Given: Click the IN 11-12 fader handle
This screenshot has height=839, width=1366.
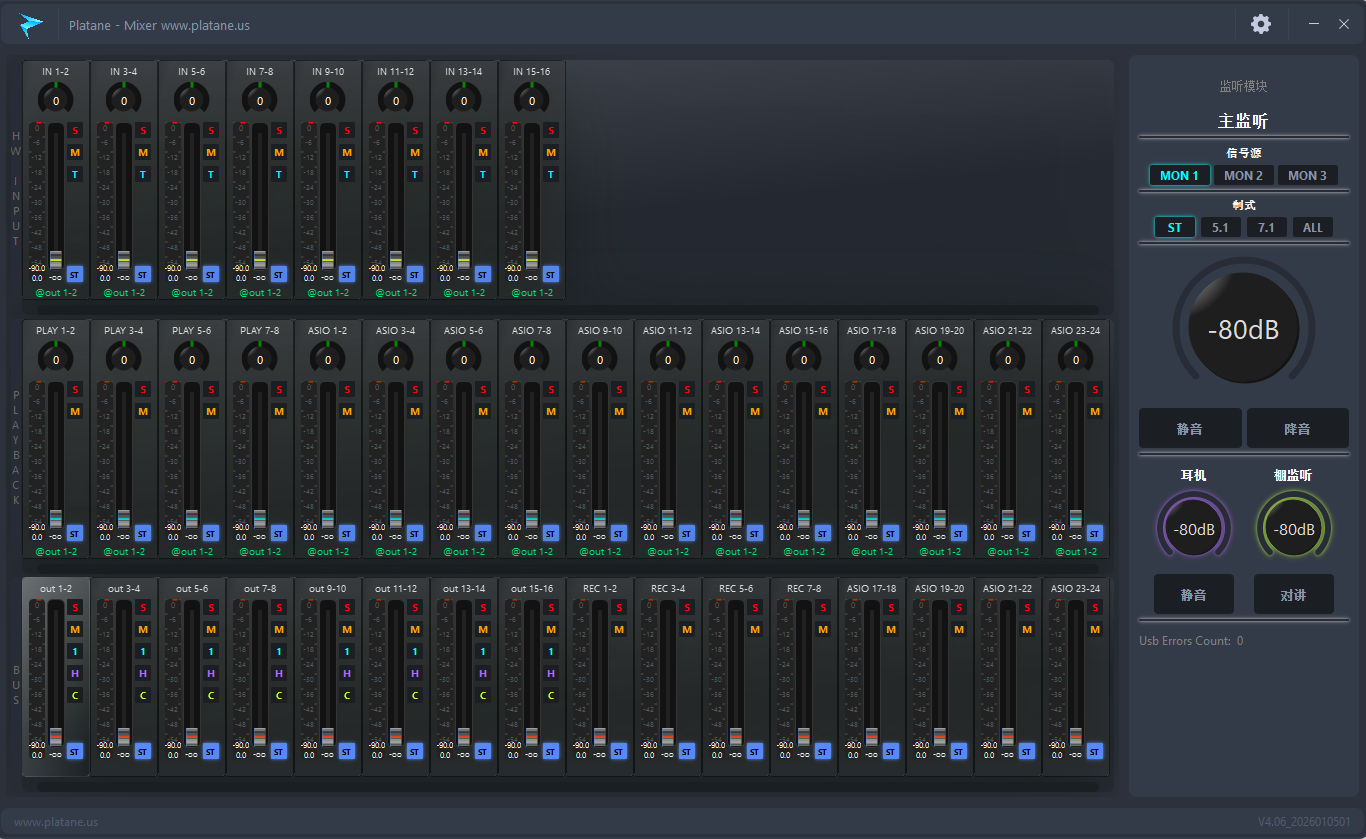Looking at the screenshot, I should [396, 259].
